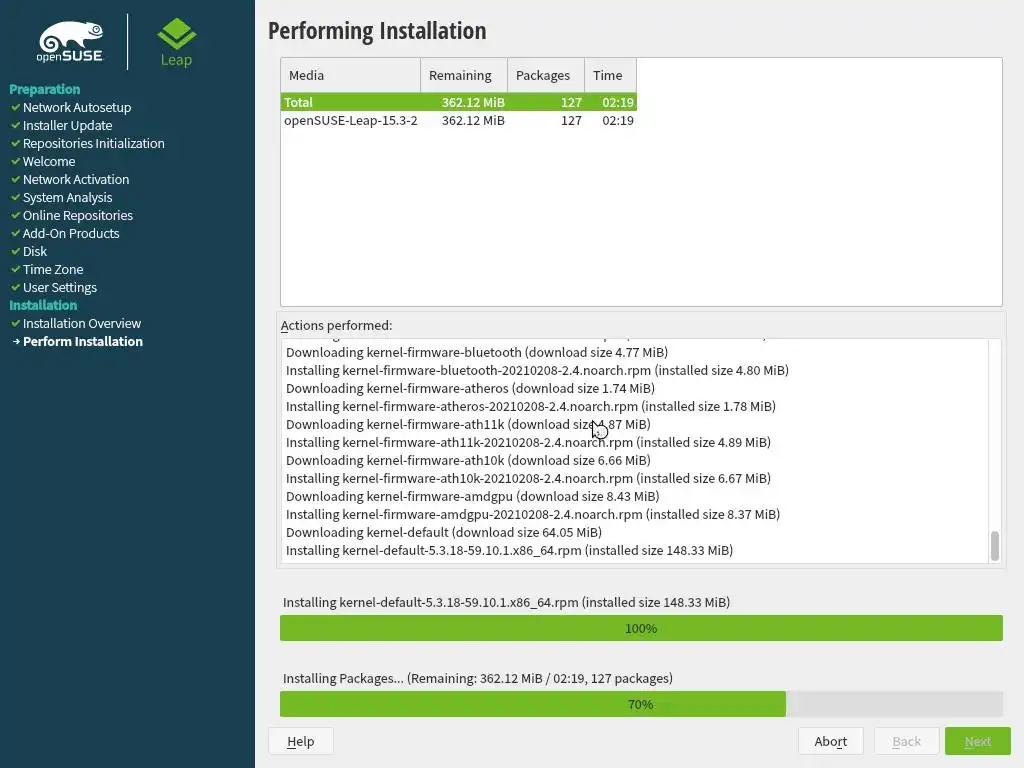The width and height of the screenshot is (1024, 768).
Task: Click the disabled Back button
Action: point(906,741)
